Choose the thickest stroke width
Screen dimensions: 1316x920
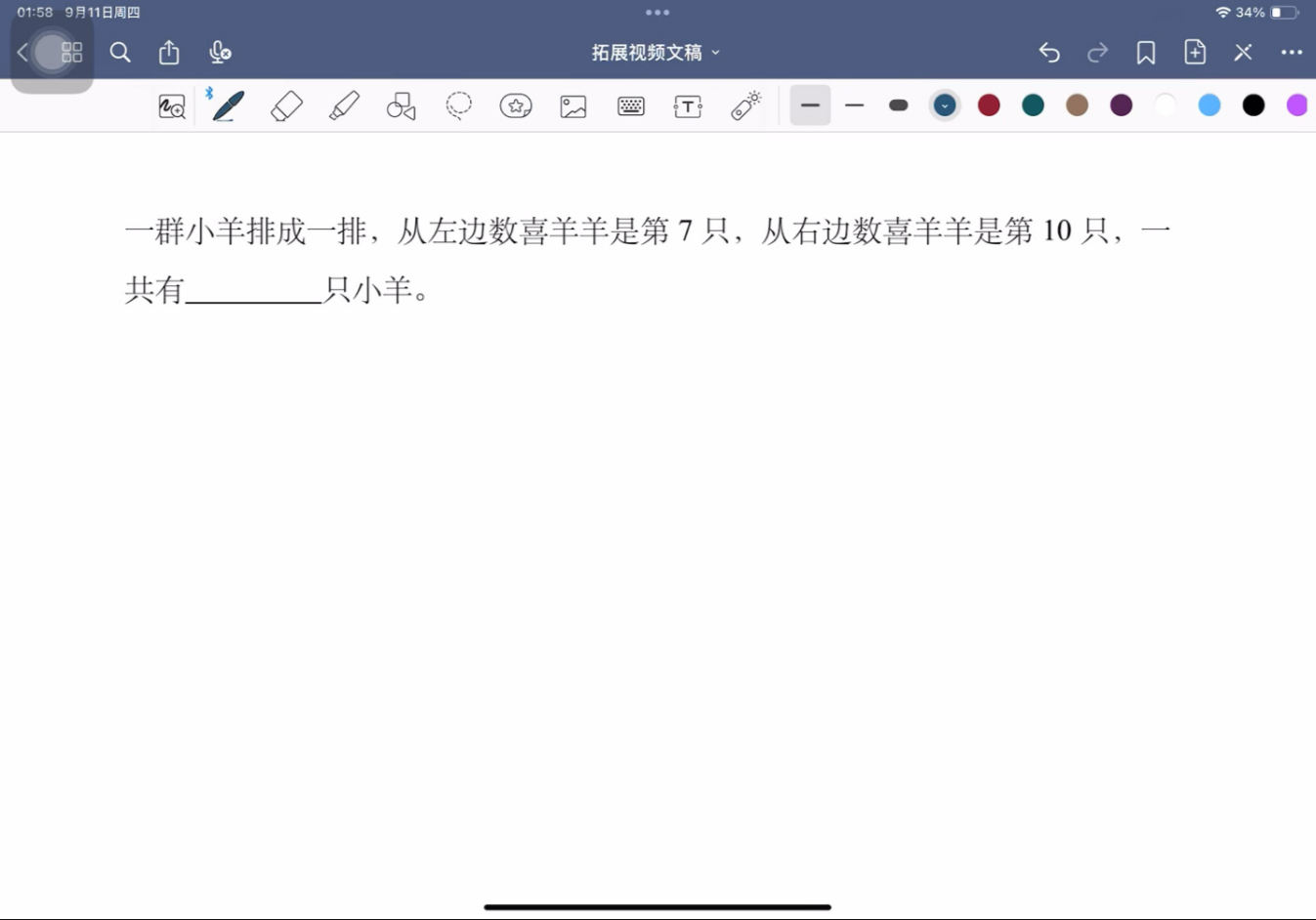point(899,105)
